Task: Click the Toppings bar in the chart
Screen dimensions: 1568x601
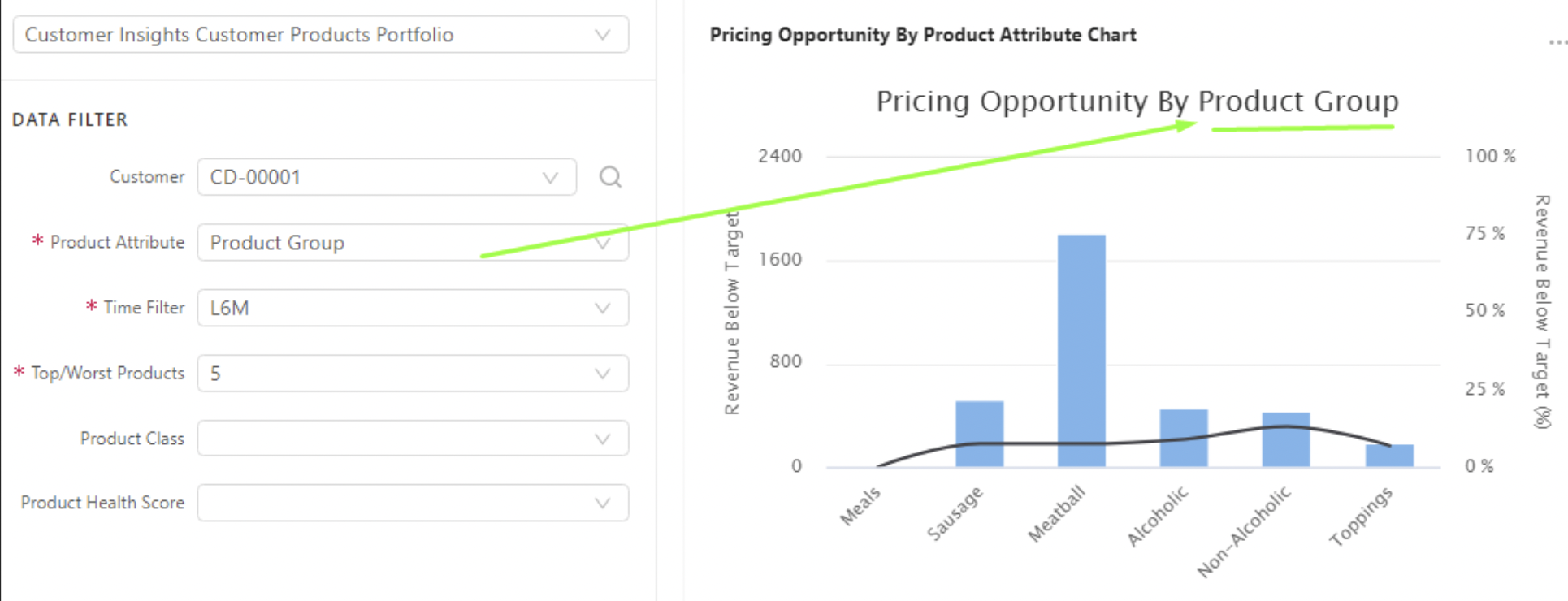Action: (x=1389, y=456)
